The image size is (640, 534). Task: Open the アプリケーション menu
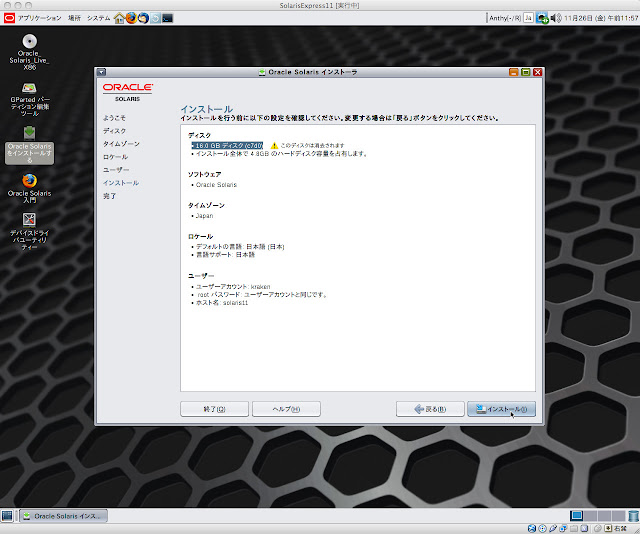pos(39,18)
